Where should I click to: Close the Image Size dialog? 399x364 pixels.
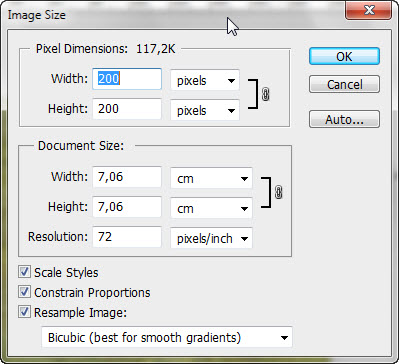[x=369, y=11]
